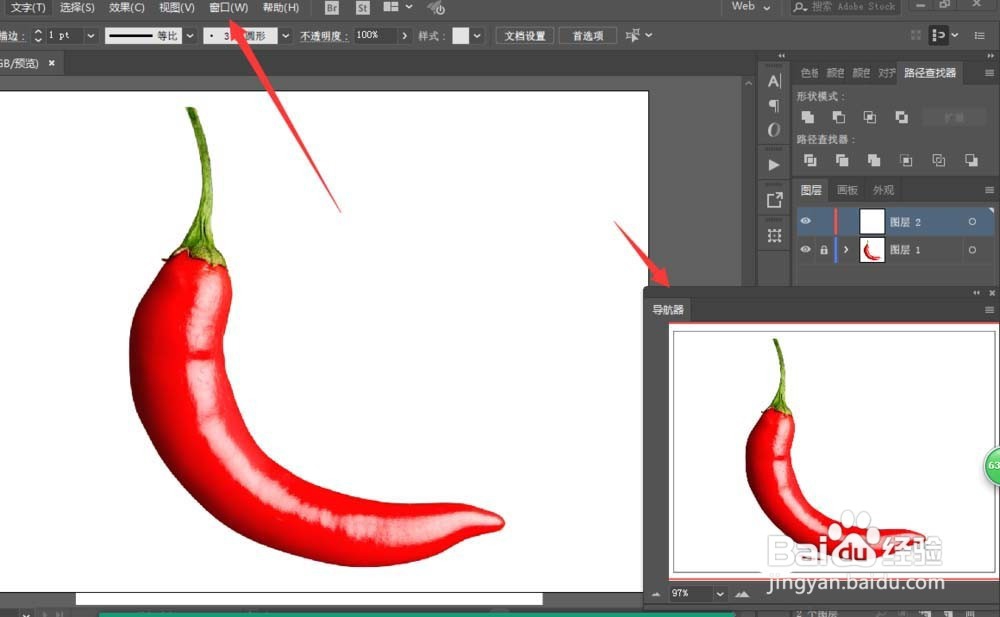Click the 图层 1 chili thumbnail
Viewport: 1000px width, 617px height.
pos(872,250)
